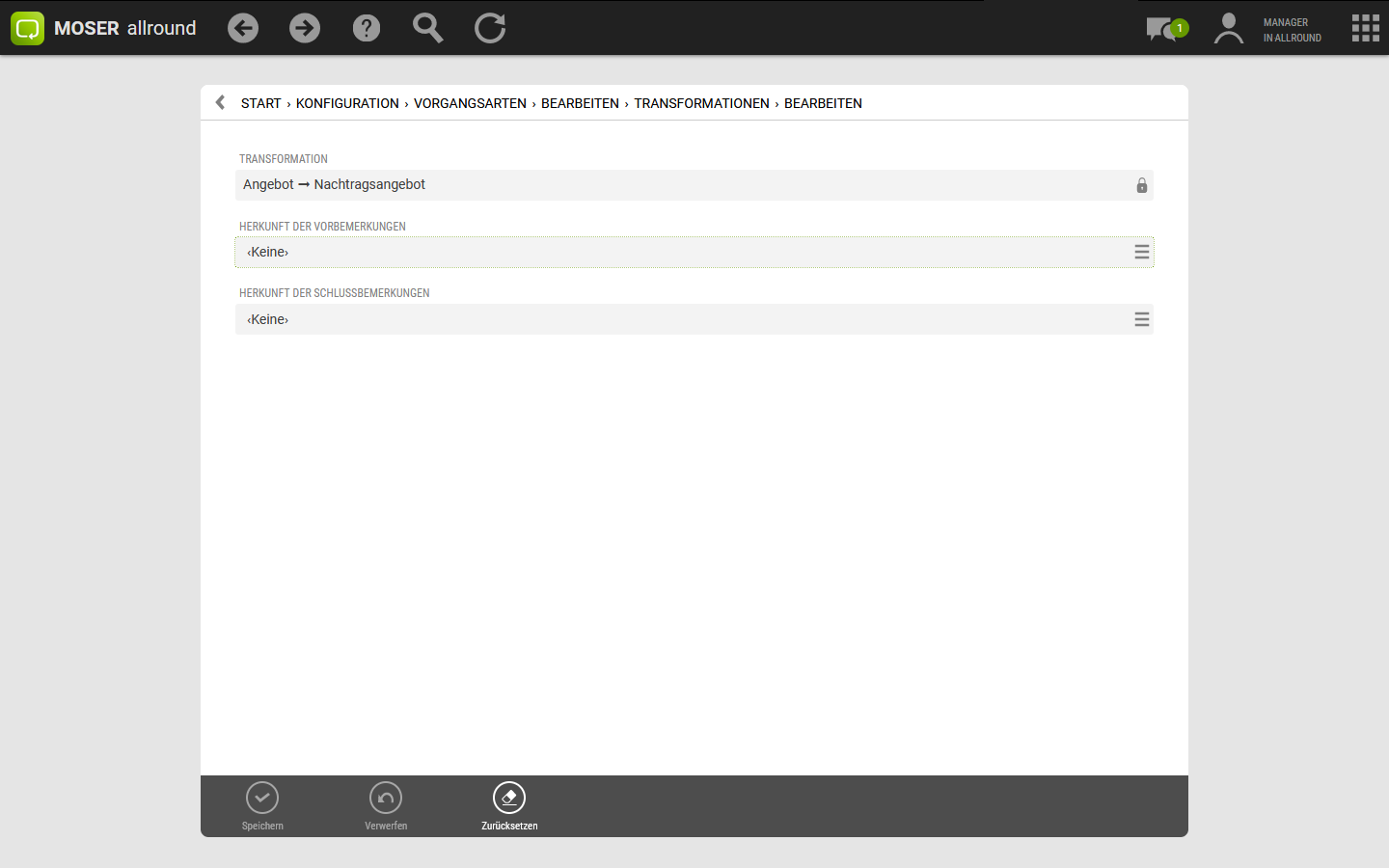This screenshot has height=868, width=1389.
Task: Open search with magnifying glass icon
Action: click(427, 28)
